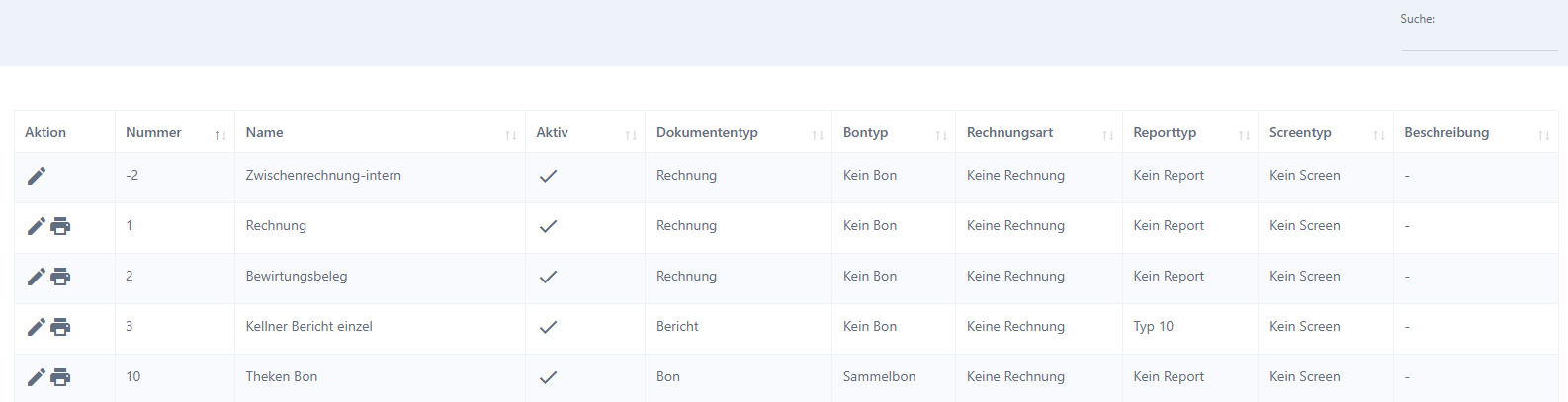Edit the Zwischenrechnung-intern entry with the pencil icon
The image size is (1568, 402).
[37, 176]
